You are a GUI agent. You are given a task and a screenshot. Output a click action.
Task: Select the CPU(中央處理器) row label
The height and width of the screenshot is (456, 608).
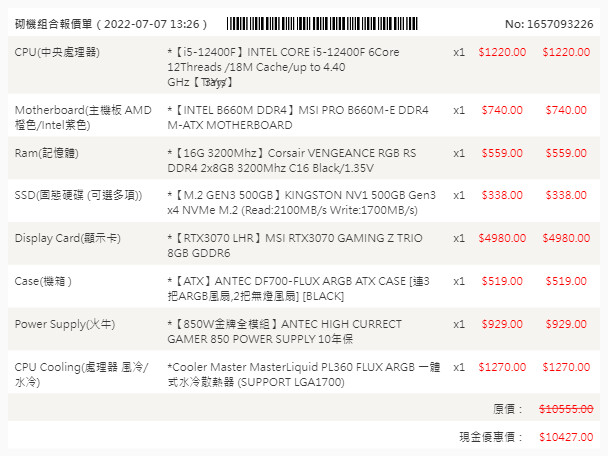point(57,51)
